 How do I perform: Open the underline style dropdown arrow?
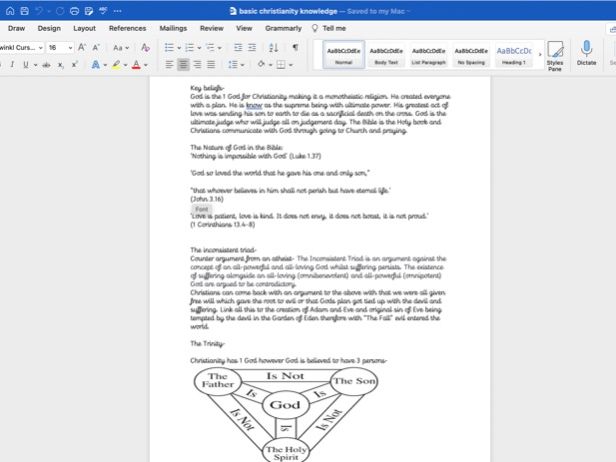click(x=35, y=65)
